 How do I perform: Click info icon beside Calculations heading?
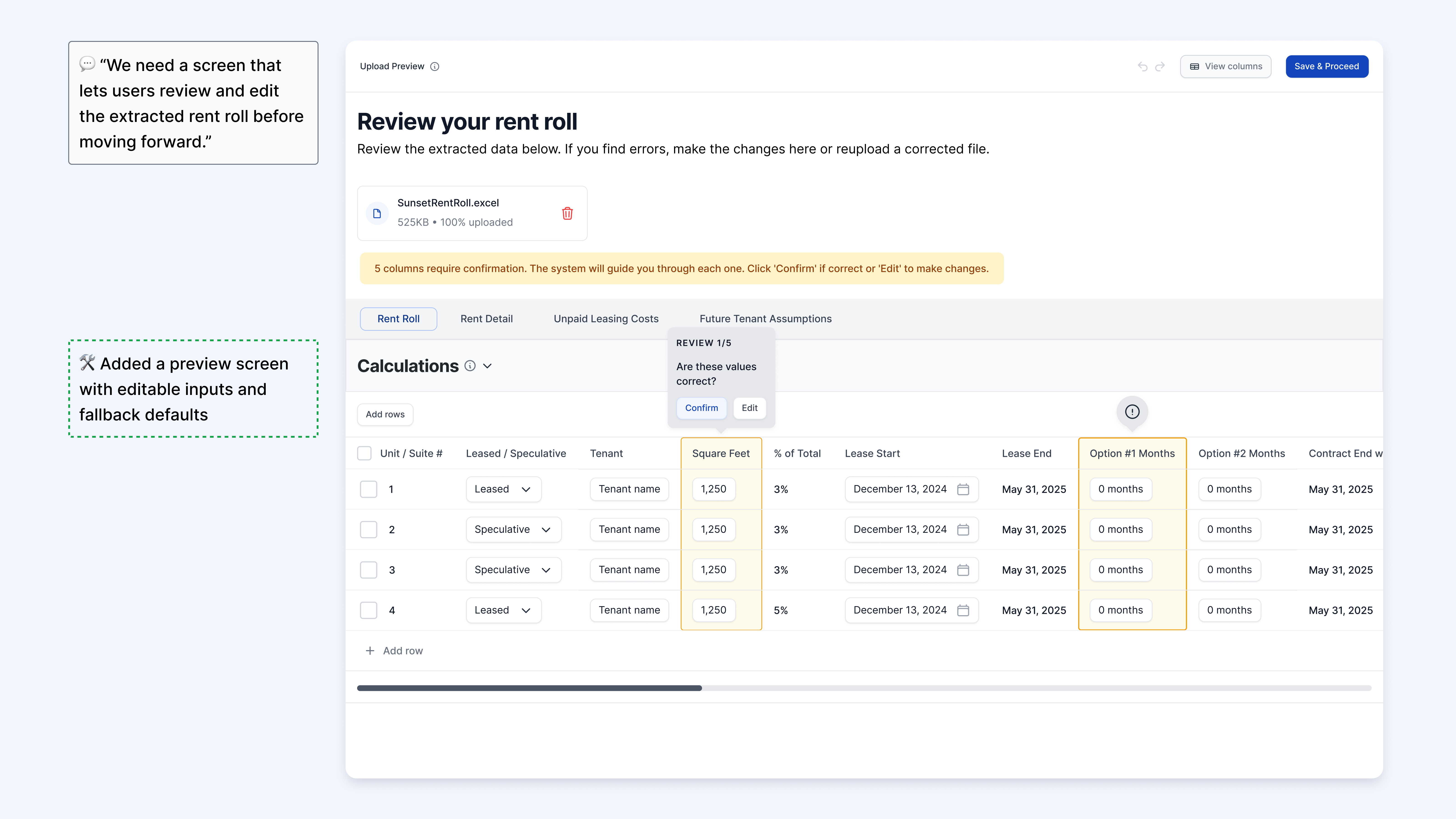[470, 366]
